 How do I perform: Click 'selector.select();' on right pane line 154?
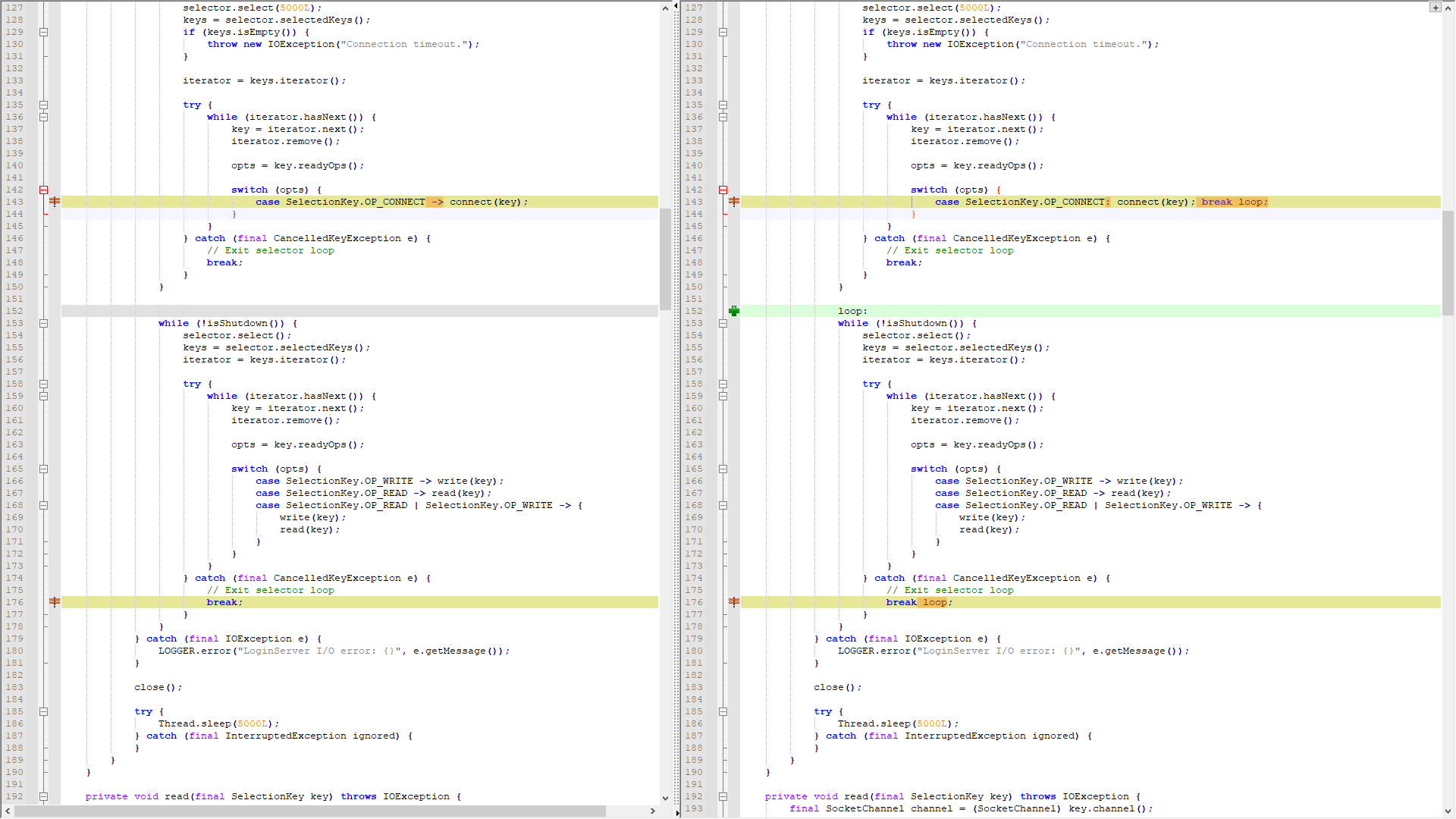click(916, 335)
